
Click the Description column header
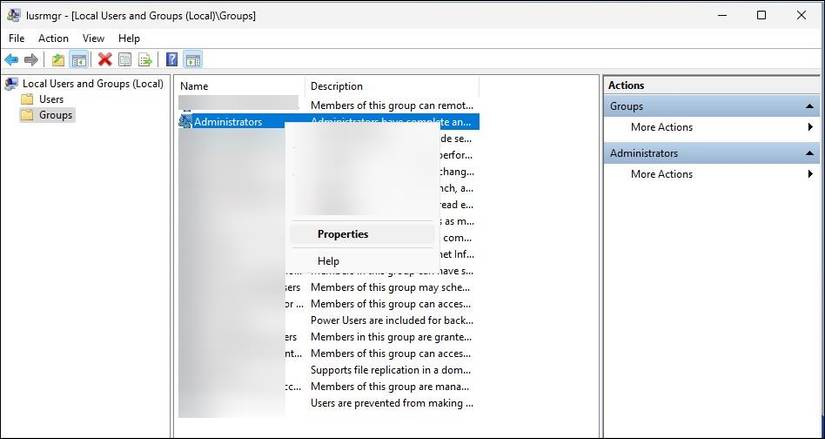(392, 86)
